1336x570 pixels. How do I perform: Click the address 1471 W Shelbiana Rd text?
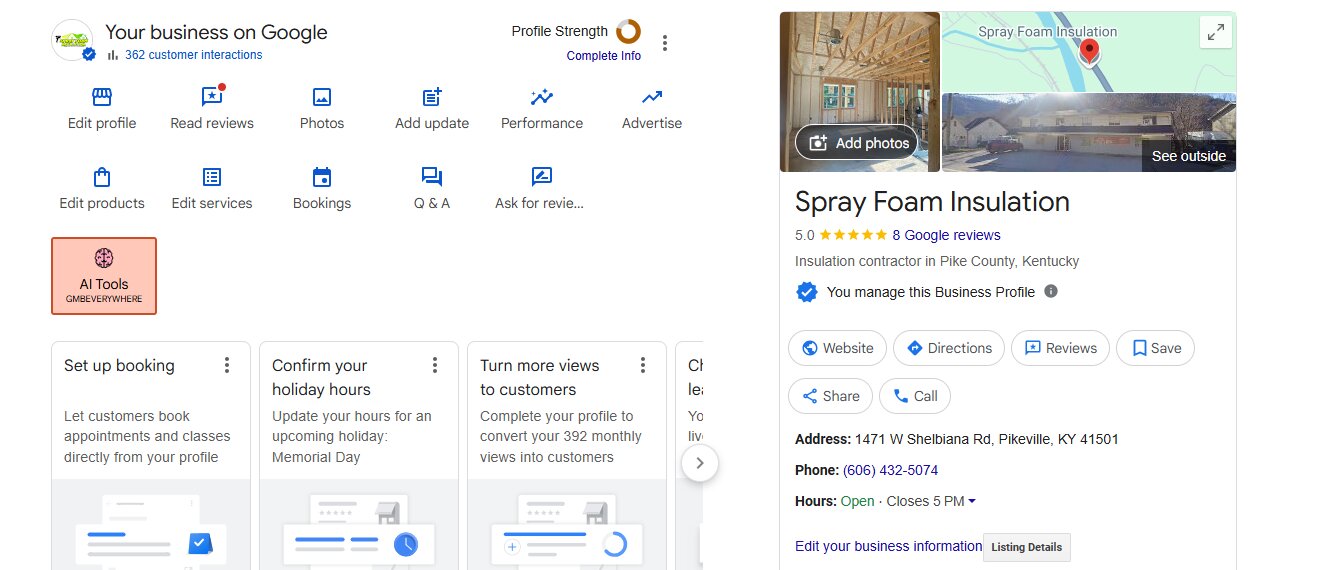click(x=987, y=439)
